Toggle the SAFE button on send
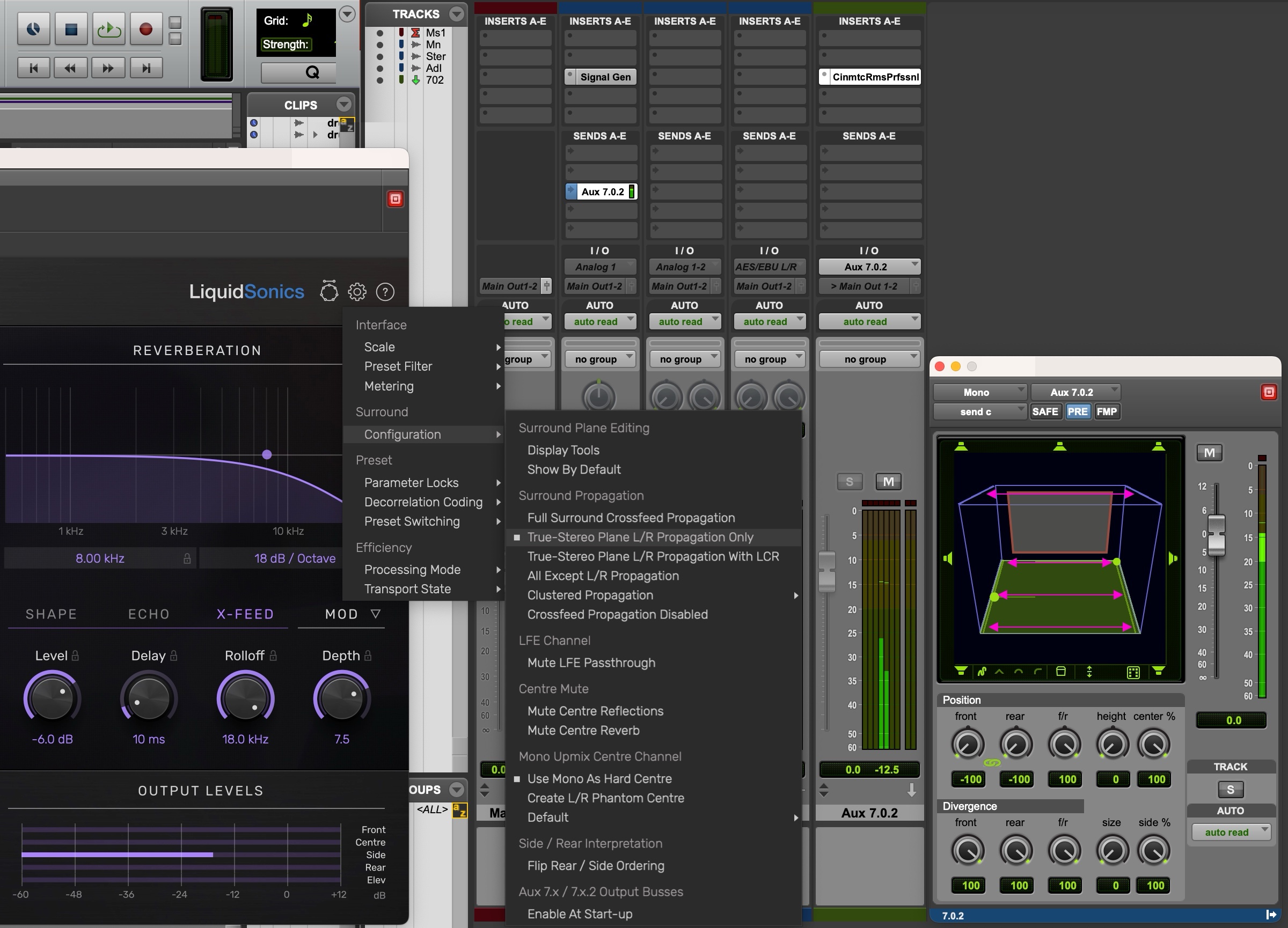The image size is (1288, 928). click(1044, 411)
